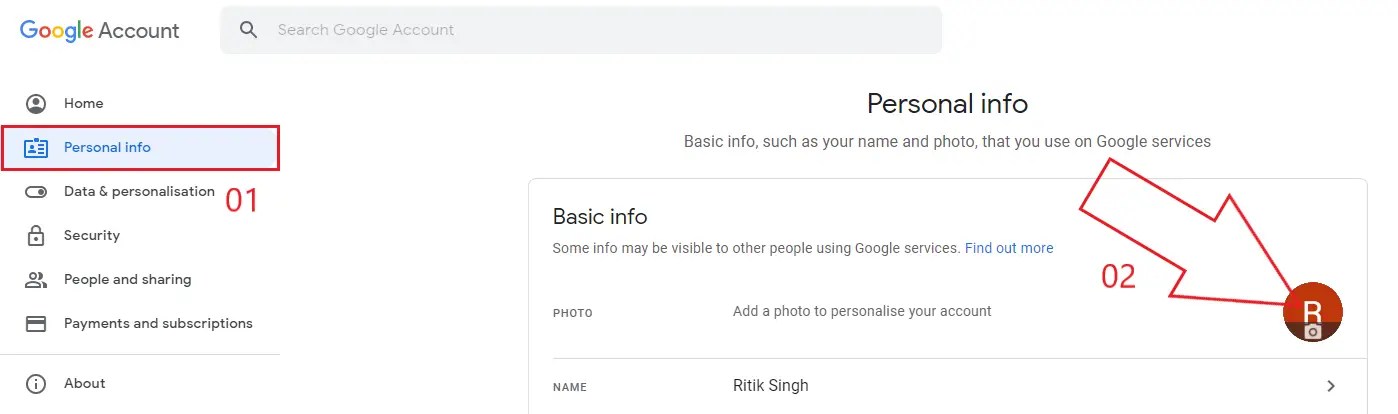The height and width of the screenshot is (414, 1398).
Task: Click the Personal info ID card icon
Action: click(36, 148)
